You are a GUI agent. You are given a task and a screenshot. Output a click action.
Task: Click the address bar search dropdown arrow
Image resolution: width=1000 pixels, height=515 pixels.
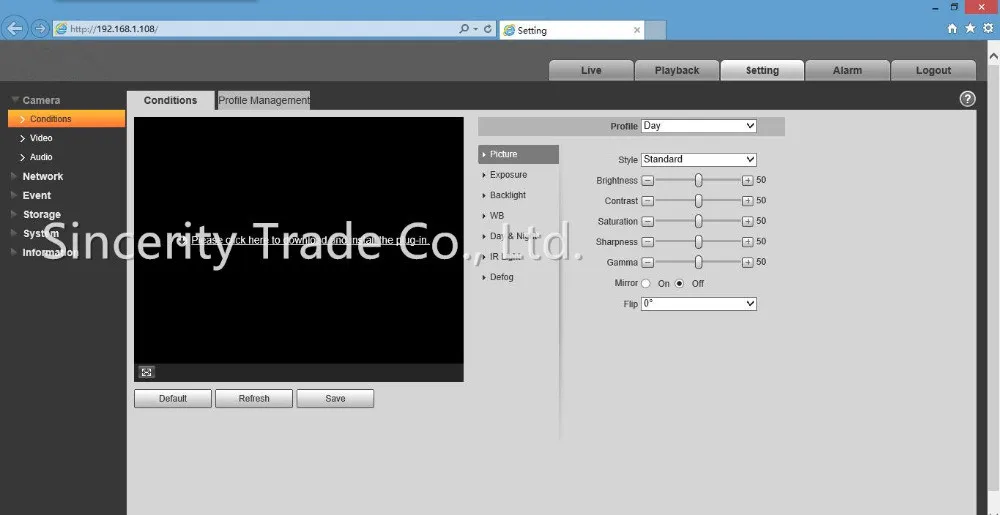click(x=476, y=29)
